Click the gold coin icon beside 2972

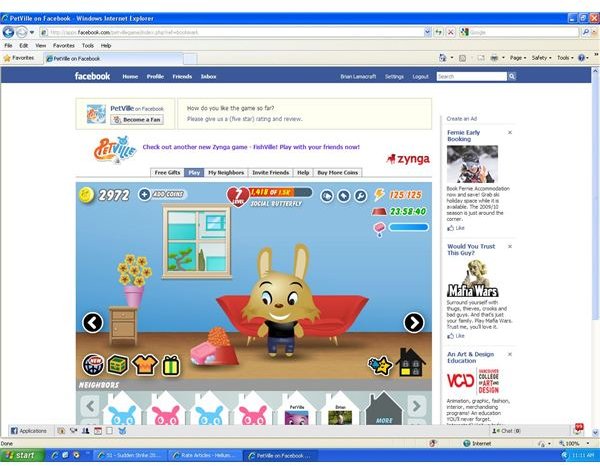[x=86, y=195]
